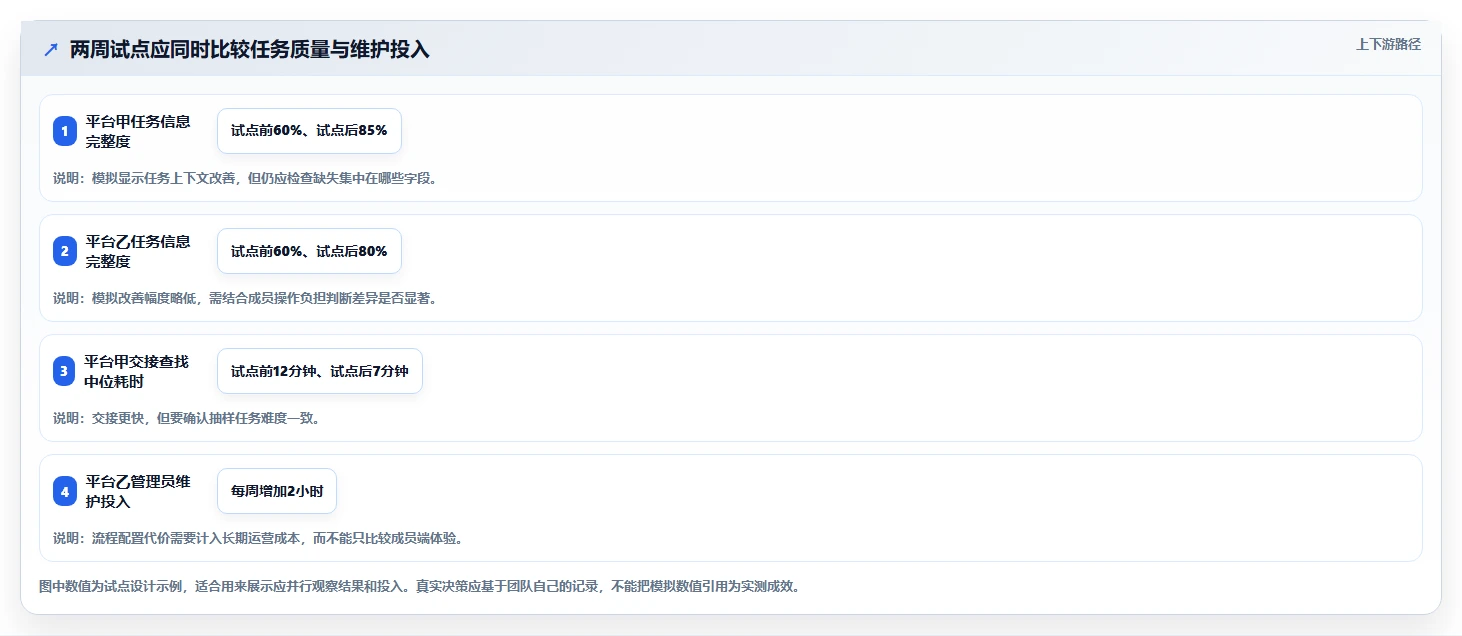Click the note about 缺失集中在哪些字段

click(245, 178)
